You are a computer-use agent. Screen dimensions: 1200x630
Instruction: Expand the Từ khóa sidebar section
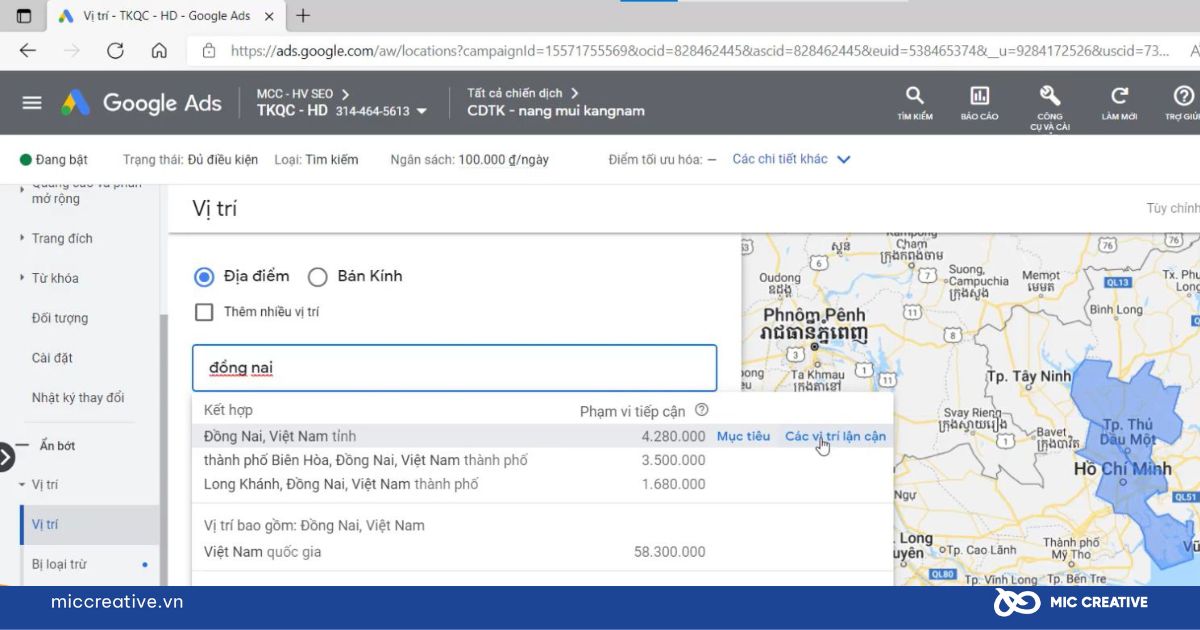(55, 278)
